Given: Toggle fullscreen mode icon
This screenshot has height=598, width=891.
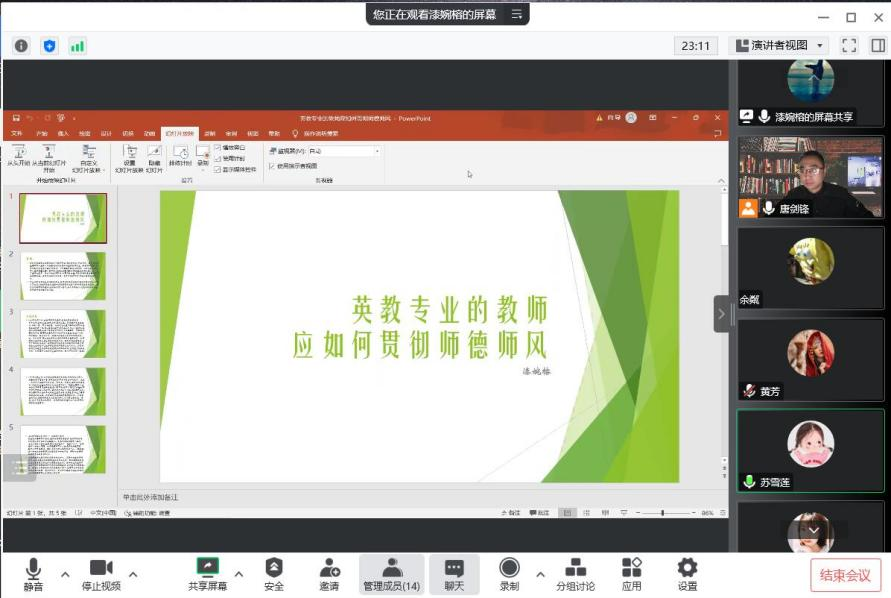Looking at the screenshot, I should pos(849,45).
